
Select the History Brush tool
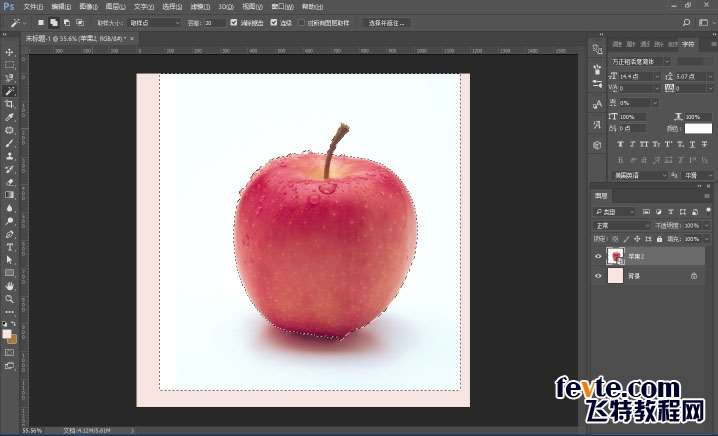point(9,169)
